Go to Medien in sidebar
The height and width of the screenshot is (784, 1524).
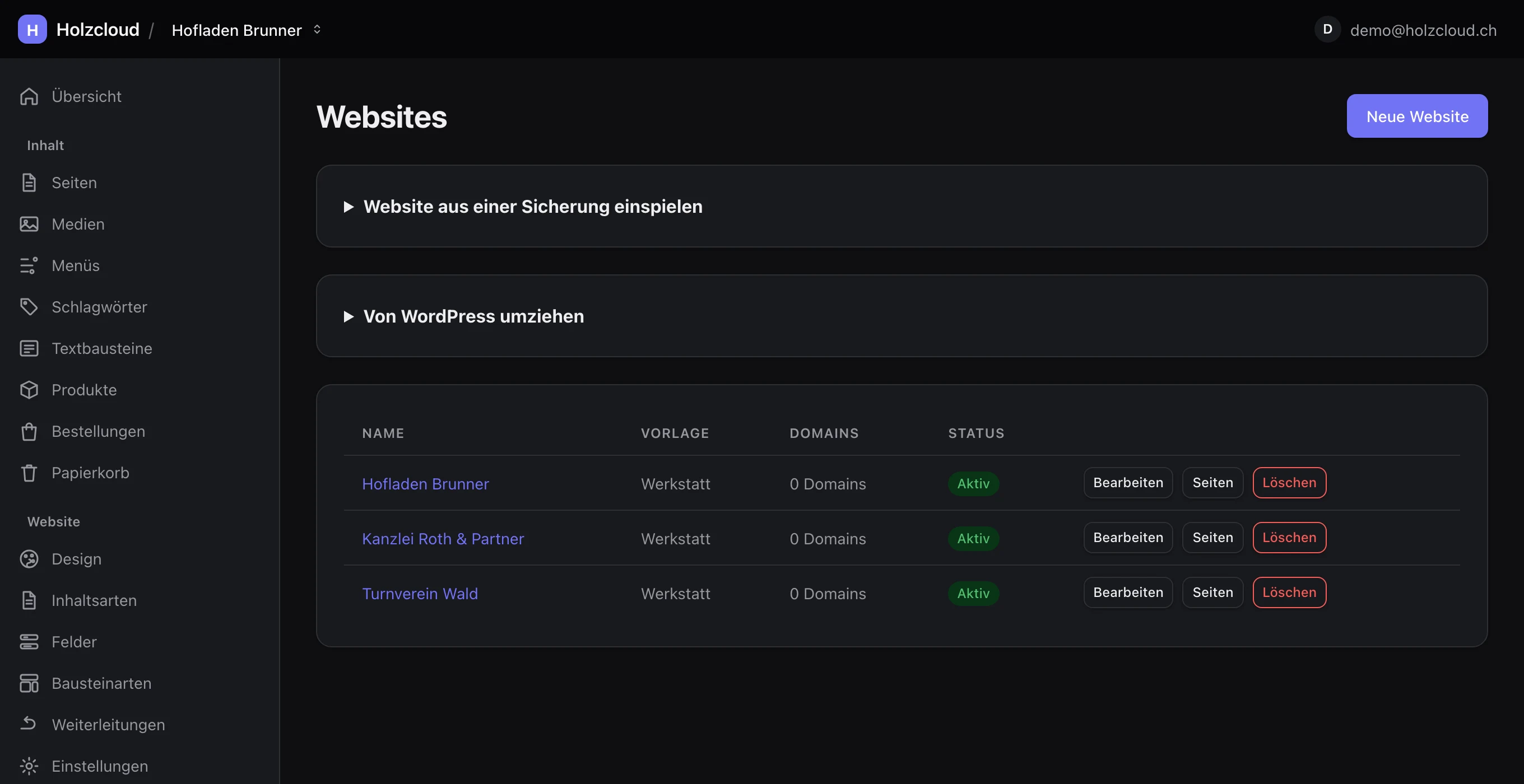coord(140,224)
